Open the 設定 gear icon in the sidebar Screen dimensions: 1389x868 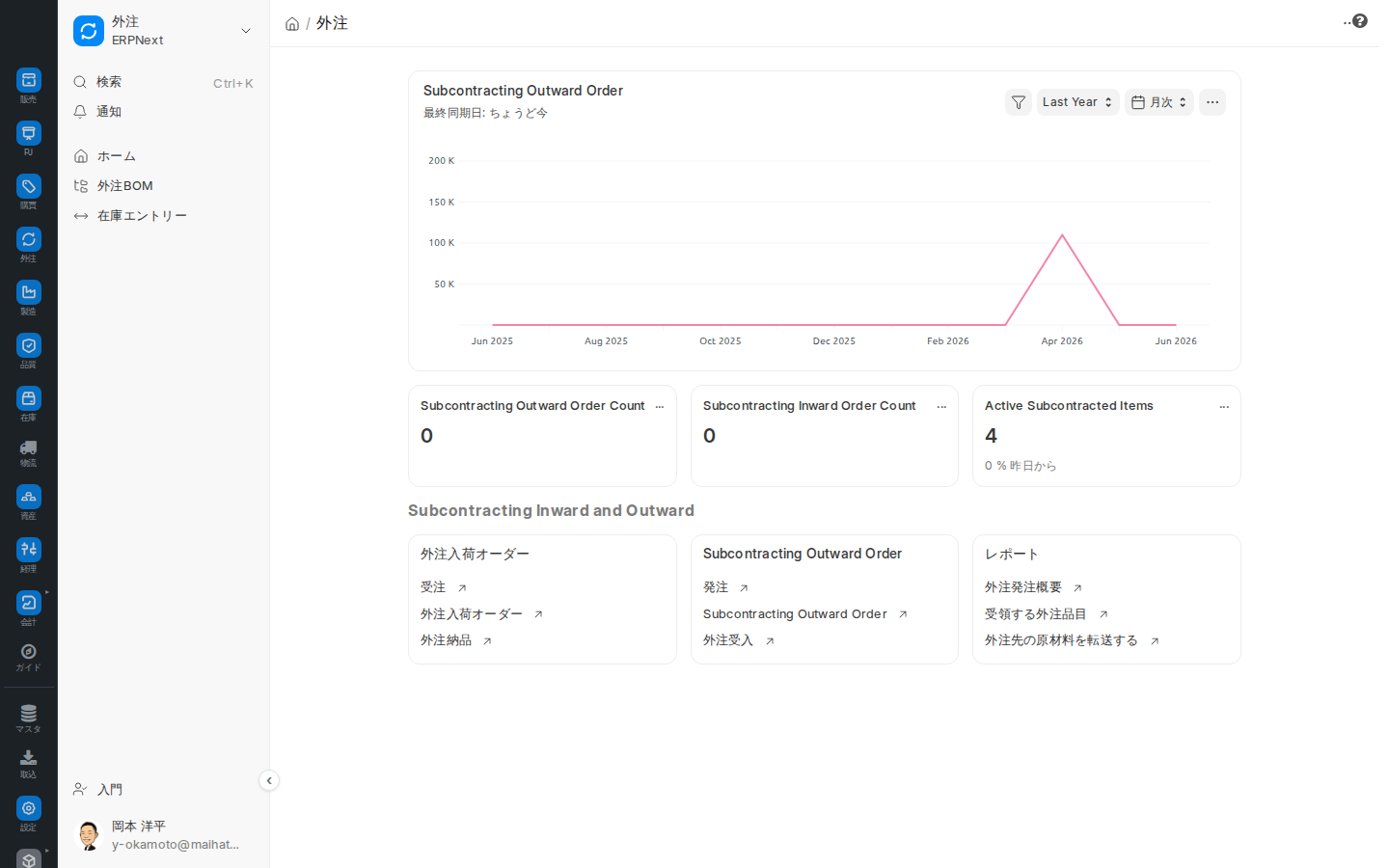coord(29,808)
